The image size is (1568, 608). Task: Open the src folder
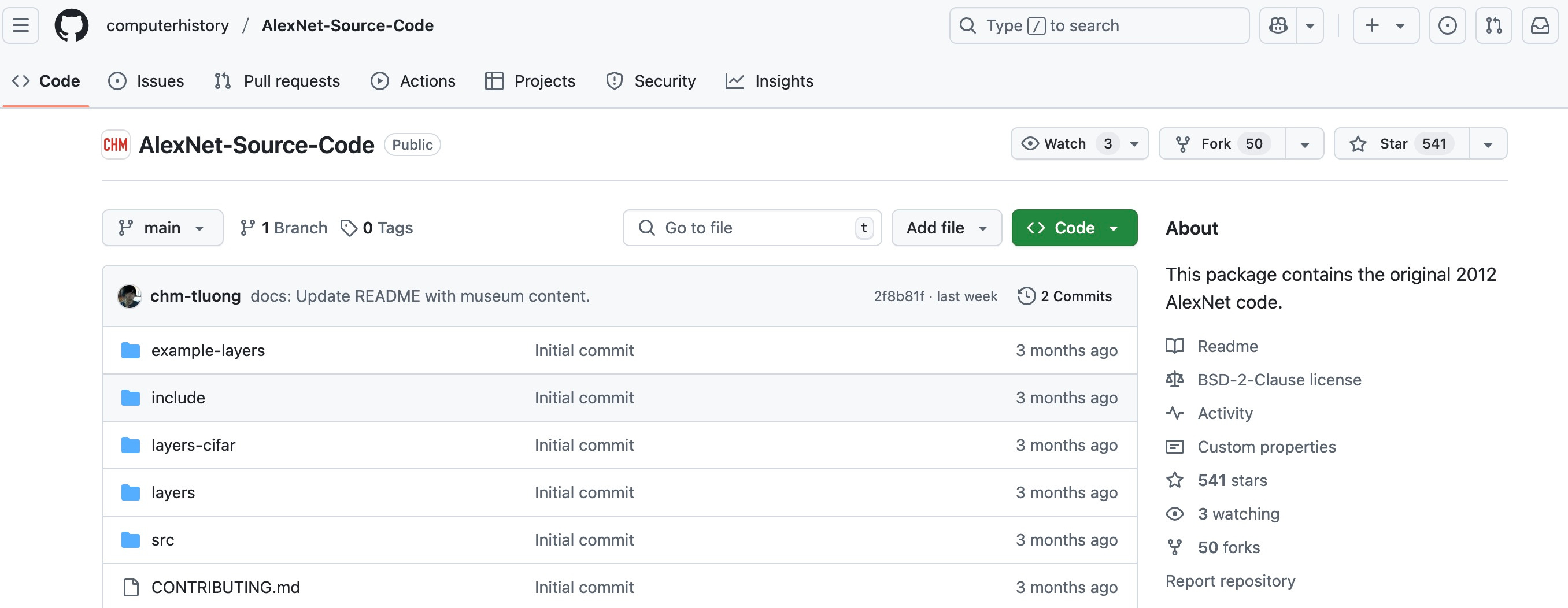[x=163, y=540]
